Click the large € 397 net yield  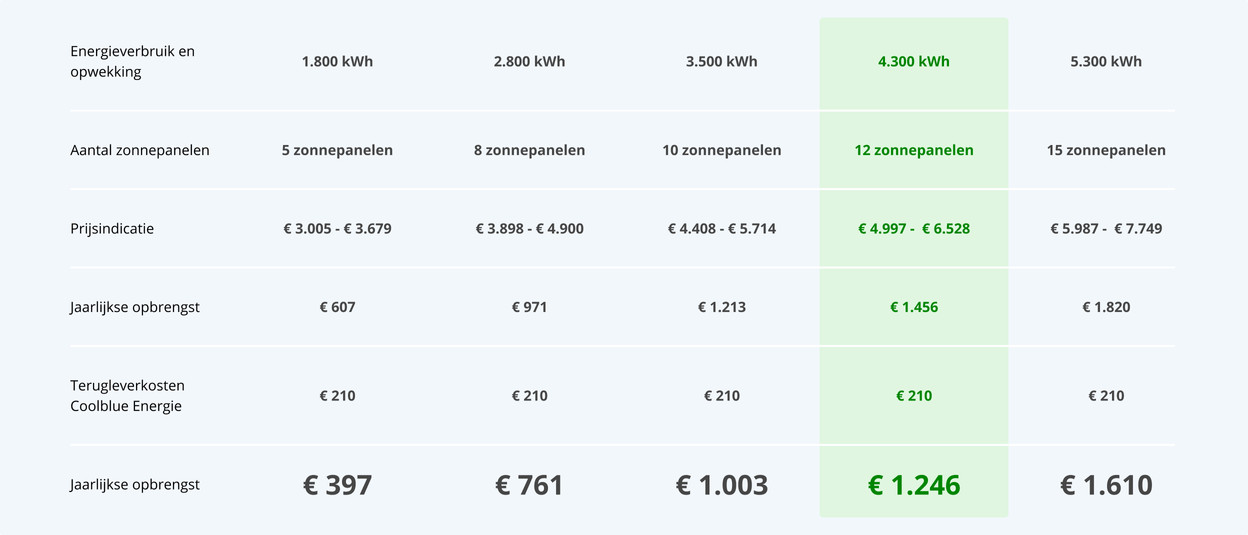(x=337, y=486)
